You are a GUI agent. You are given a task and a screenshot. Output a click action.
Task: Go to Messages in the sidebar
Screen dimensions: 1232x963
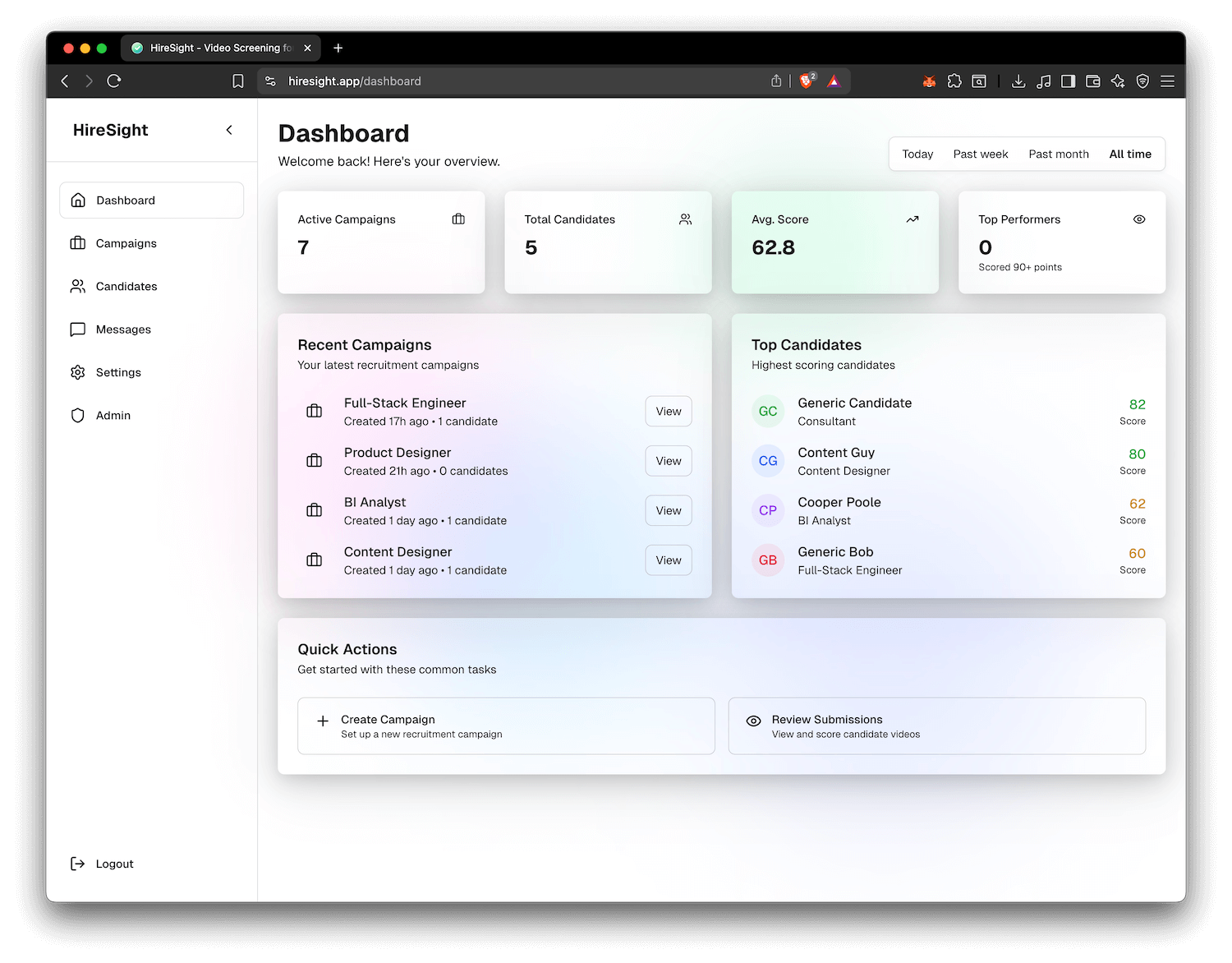pyautogui.click(x=123, y=329)
